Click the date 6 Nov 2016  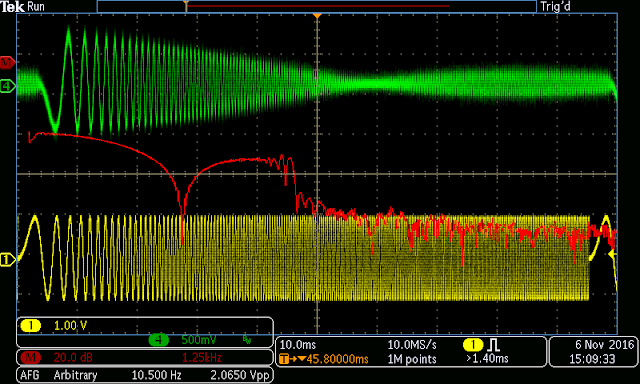pos(604,345)
